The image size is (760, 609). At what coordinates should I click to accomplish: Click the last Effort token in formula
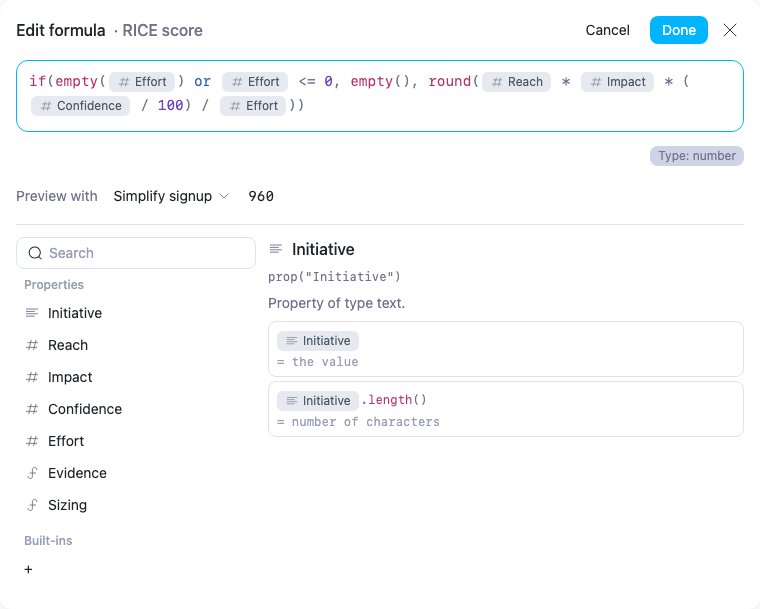(x=253, y=106)
